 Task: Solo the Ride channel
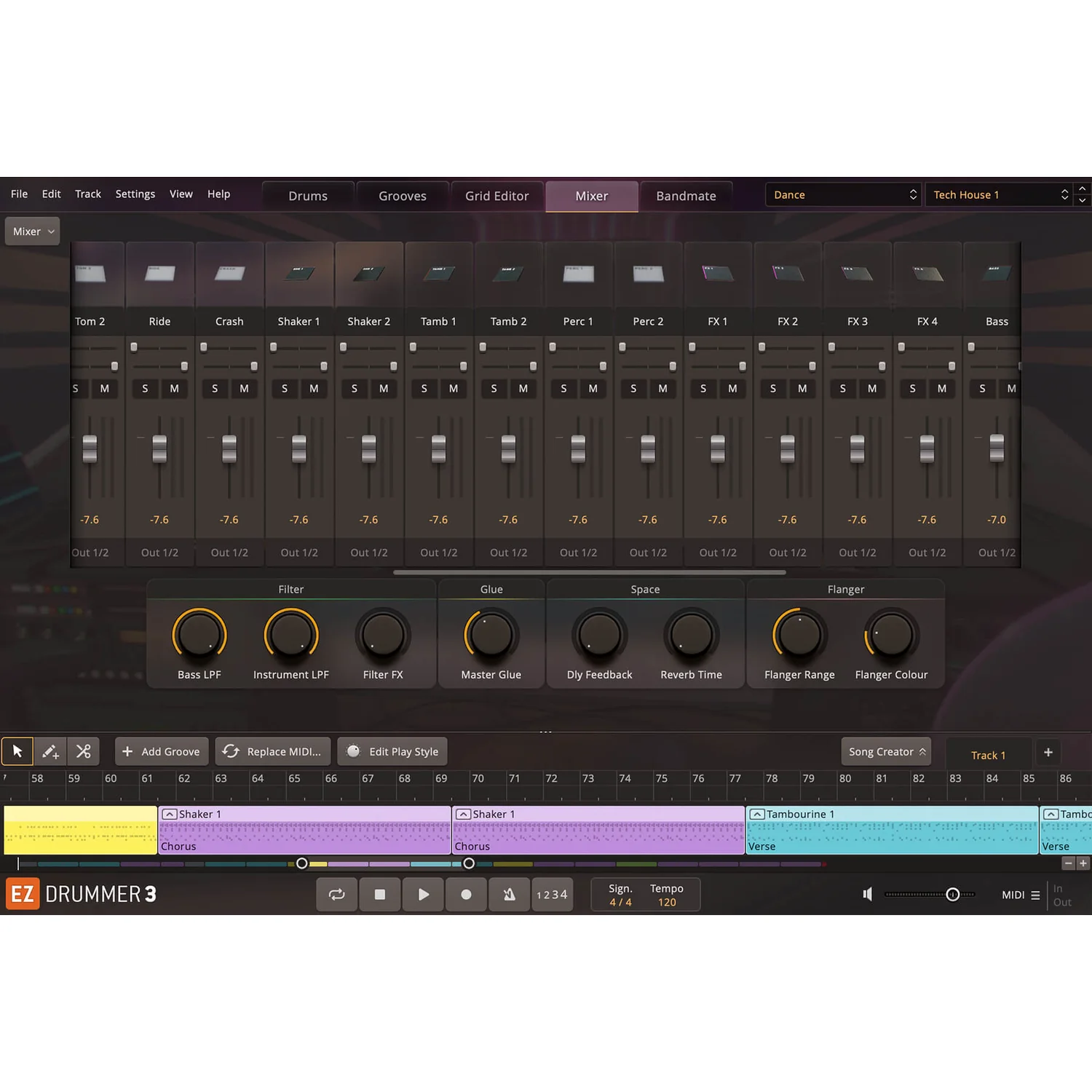click(x=145, y=389)
